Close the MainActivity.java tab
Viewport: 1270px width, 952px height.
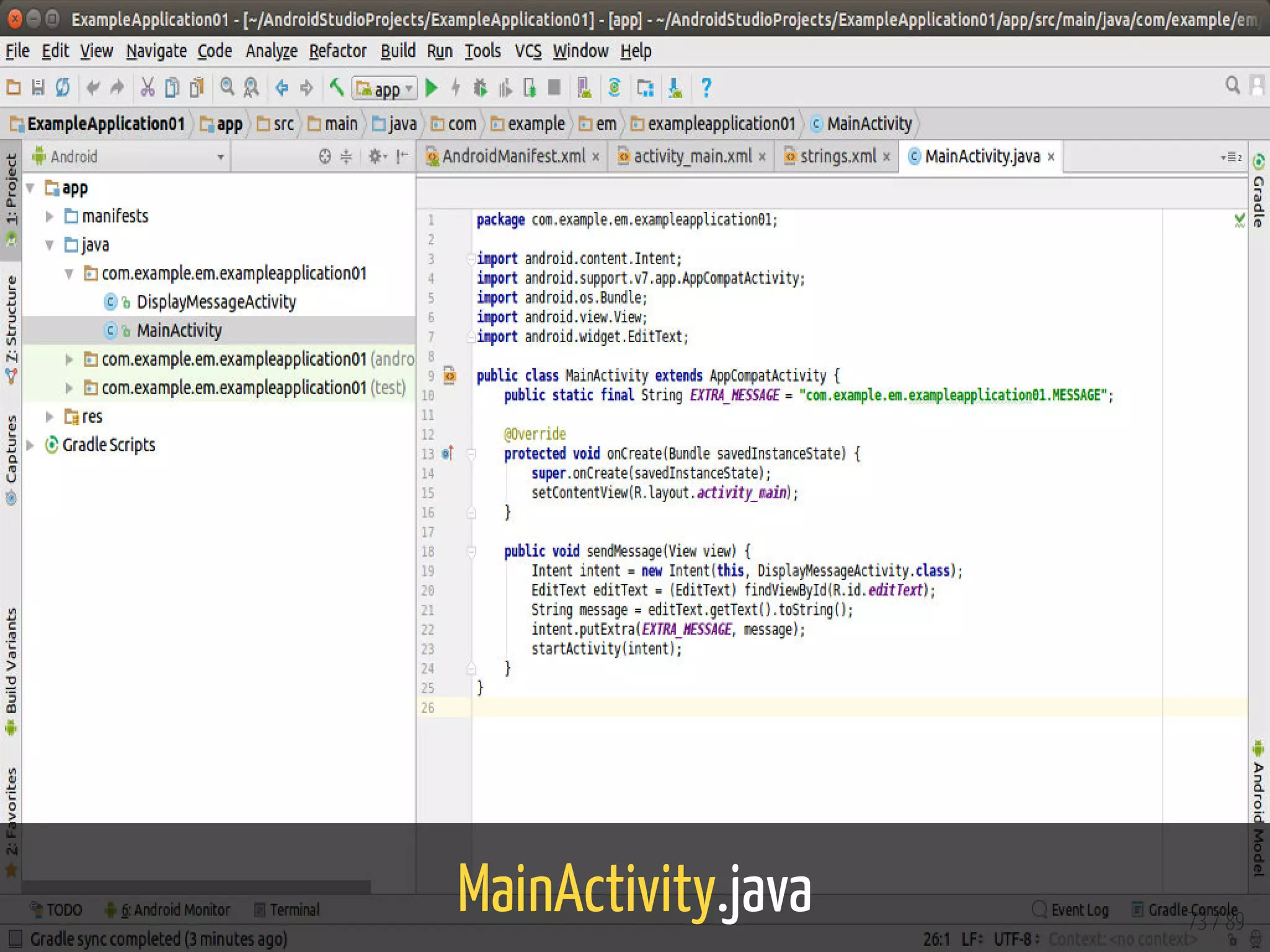point(1051,157)
